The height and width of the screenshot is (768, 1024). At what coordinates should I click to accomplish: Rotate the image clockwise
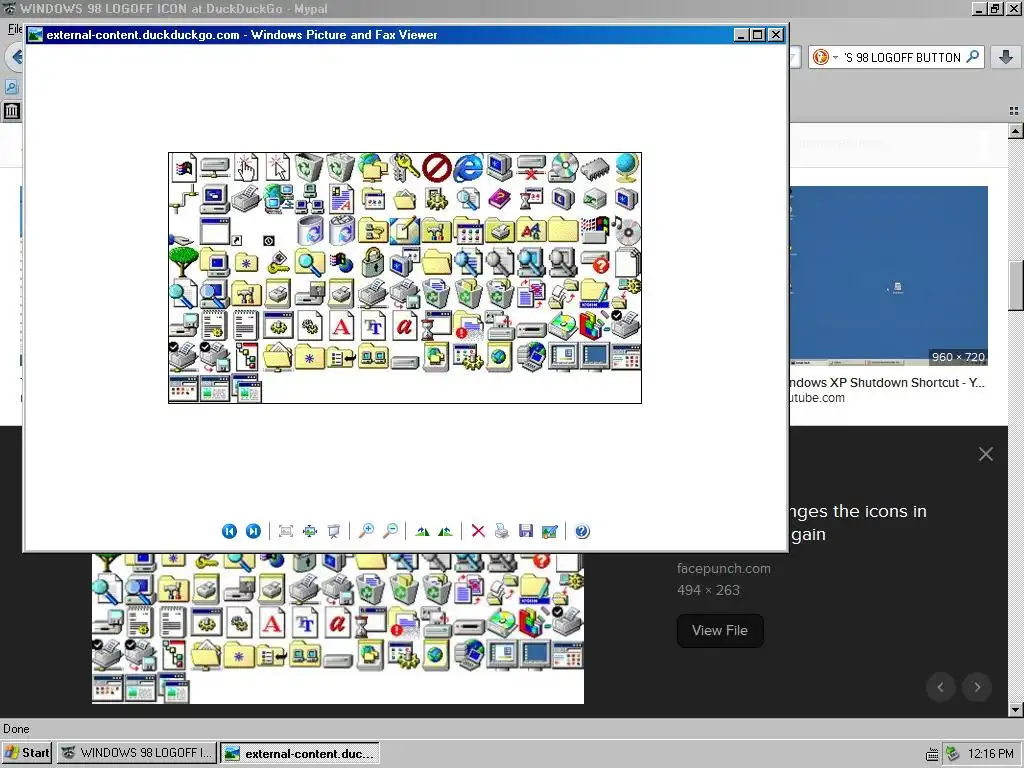[x=423, y=531]
